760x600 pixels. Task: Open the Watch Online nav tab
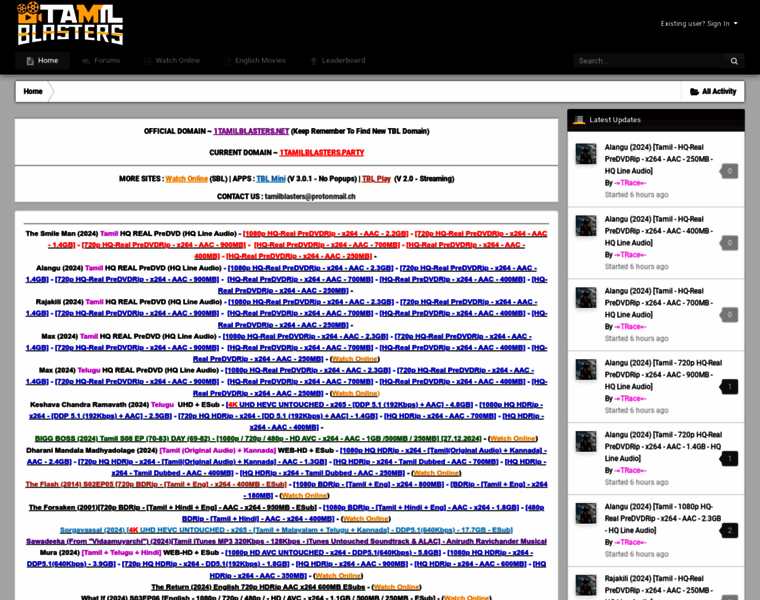point(172,61)
